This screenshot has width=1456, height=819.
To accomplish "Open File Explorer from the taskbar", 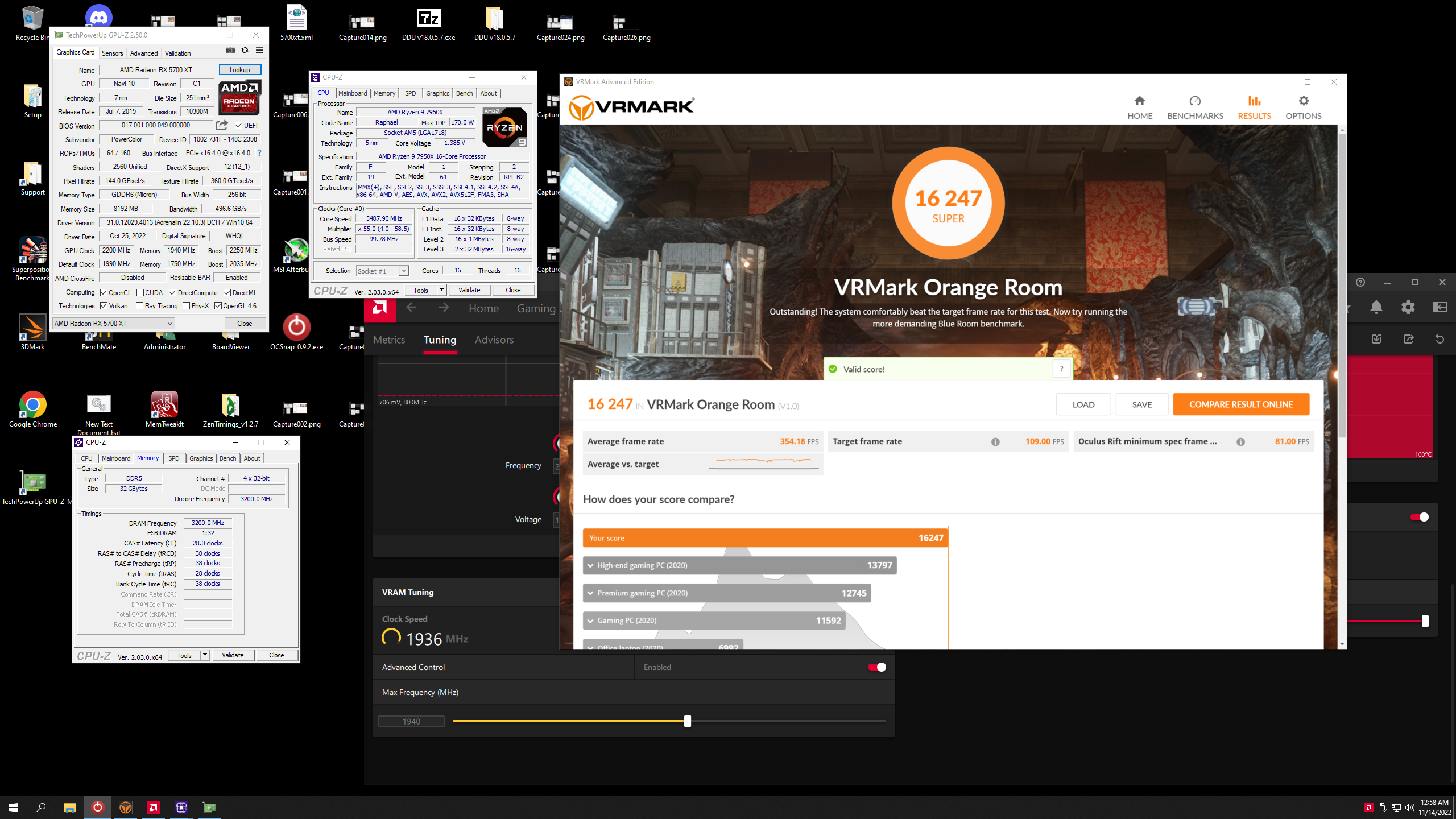I will tap(69, 808).
